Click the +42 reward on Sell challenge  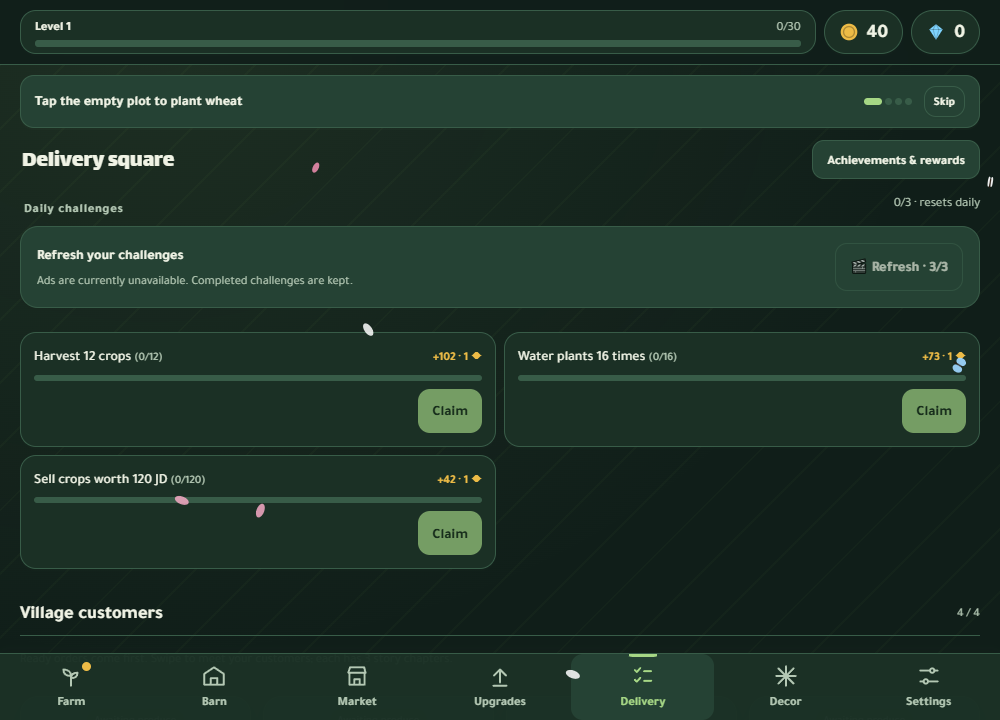pos(459,479)
